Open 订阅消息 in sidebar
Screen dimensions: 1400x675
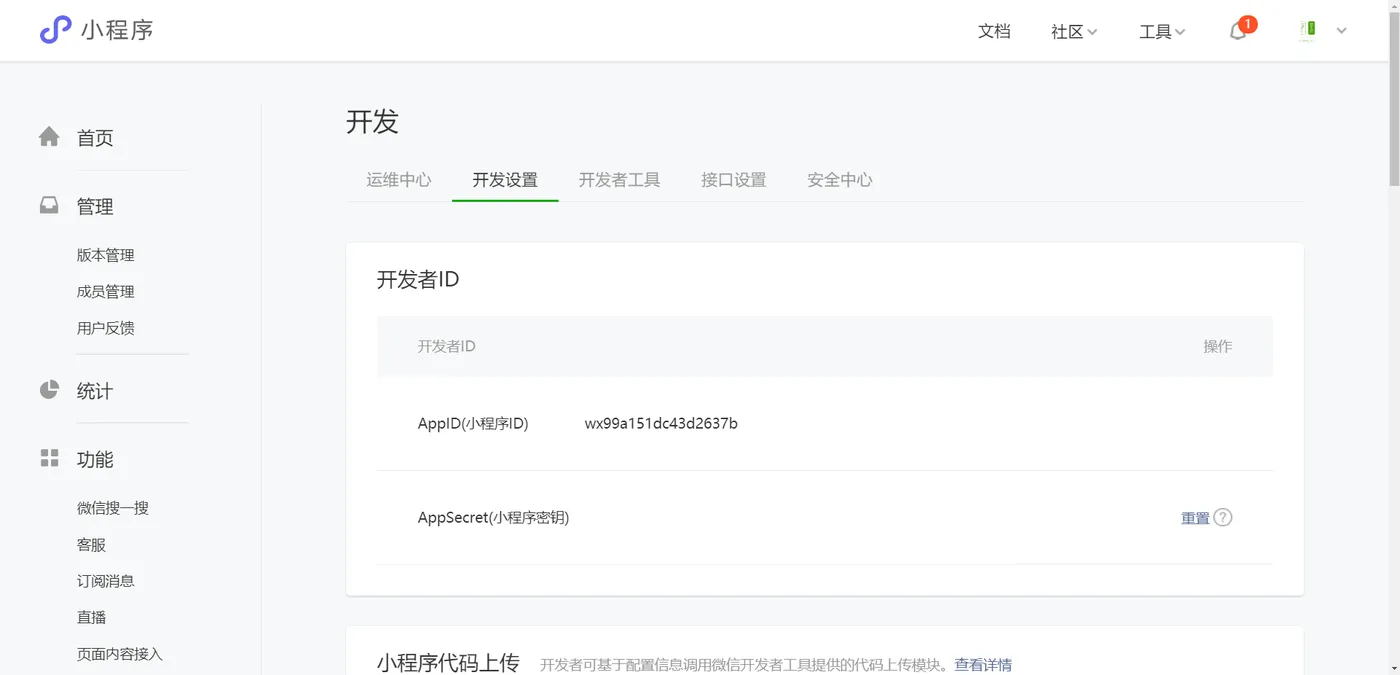click(x=106, y=581)
